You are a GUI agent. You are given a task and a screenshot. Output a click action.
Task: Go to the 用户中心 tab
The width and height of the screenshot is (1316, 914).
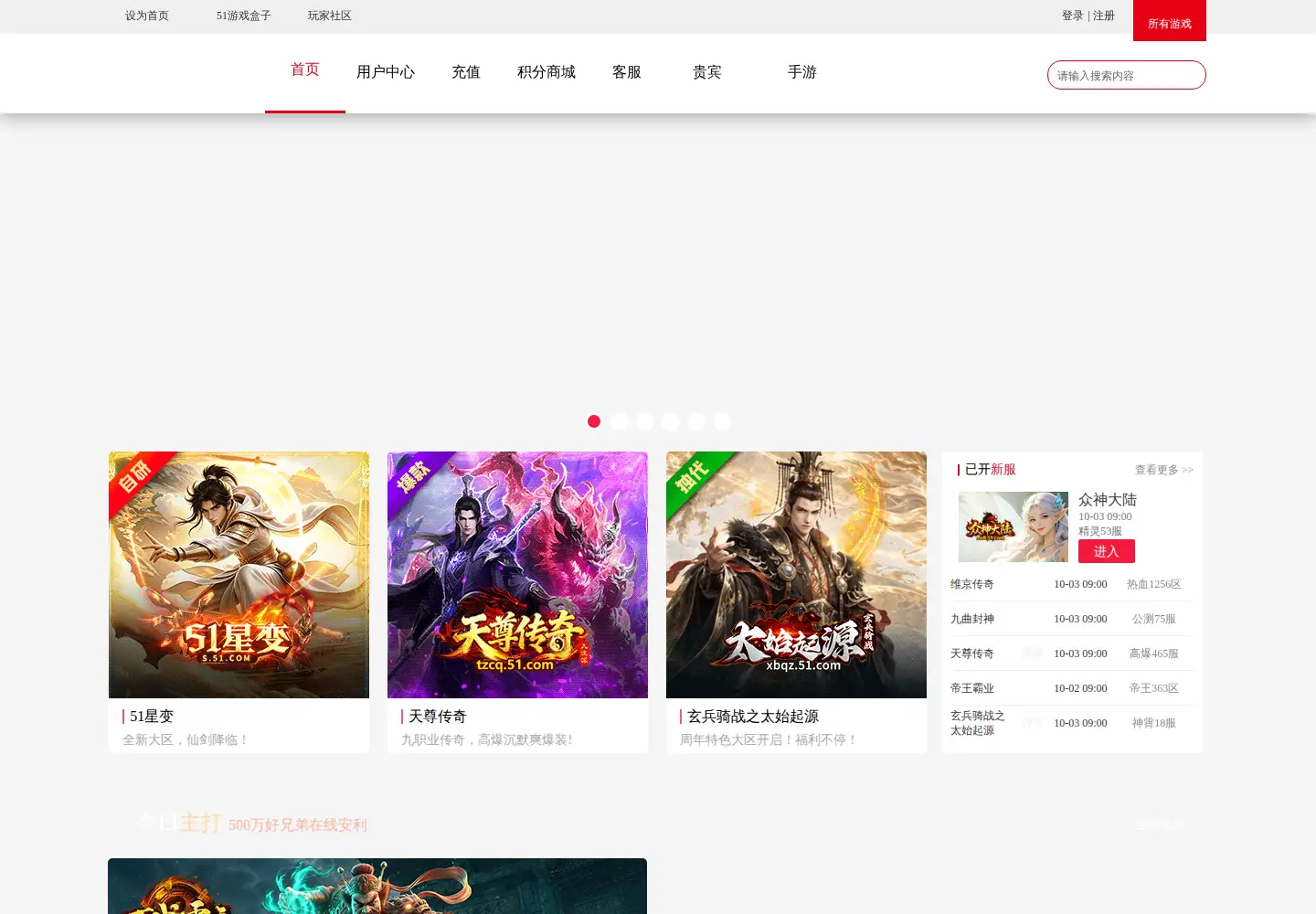click(x=386, y=72)
